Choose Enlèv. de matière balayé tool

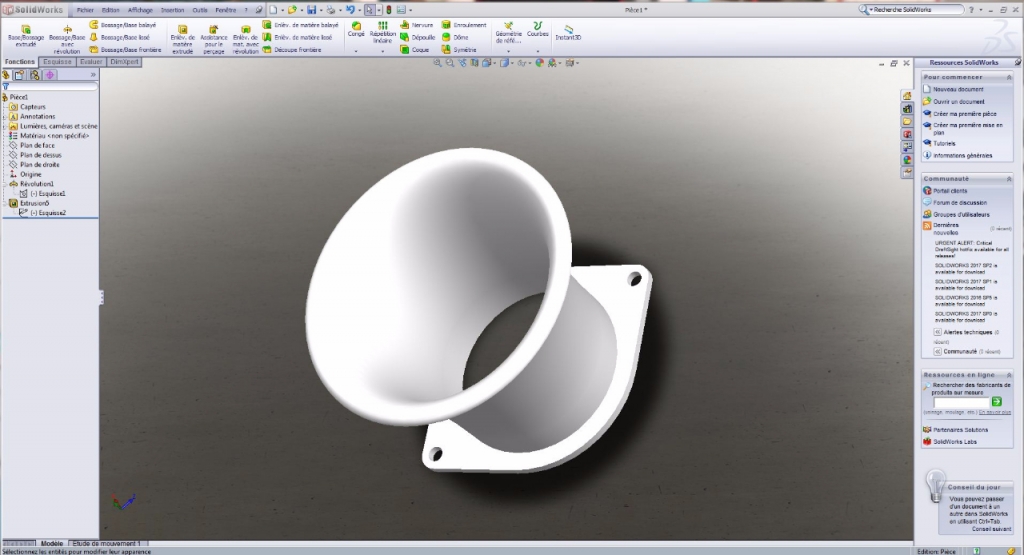(x=300, y=25)
